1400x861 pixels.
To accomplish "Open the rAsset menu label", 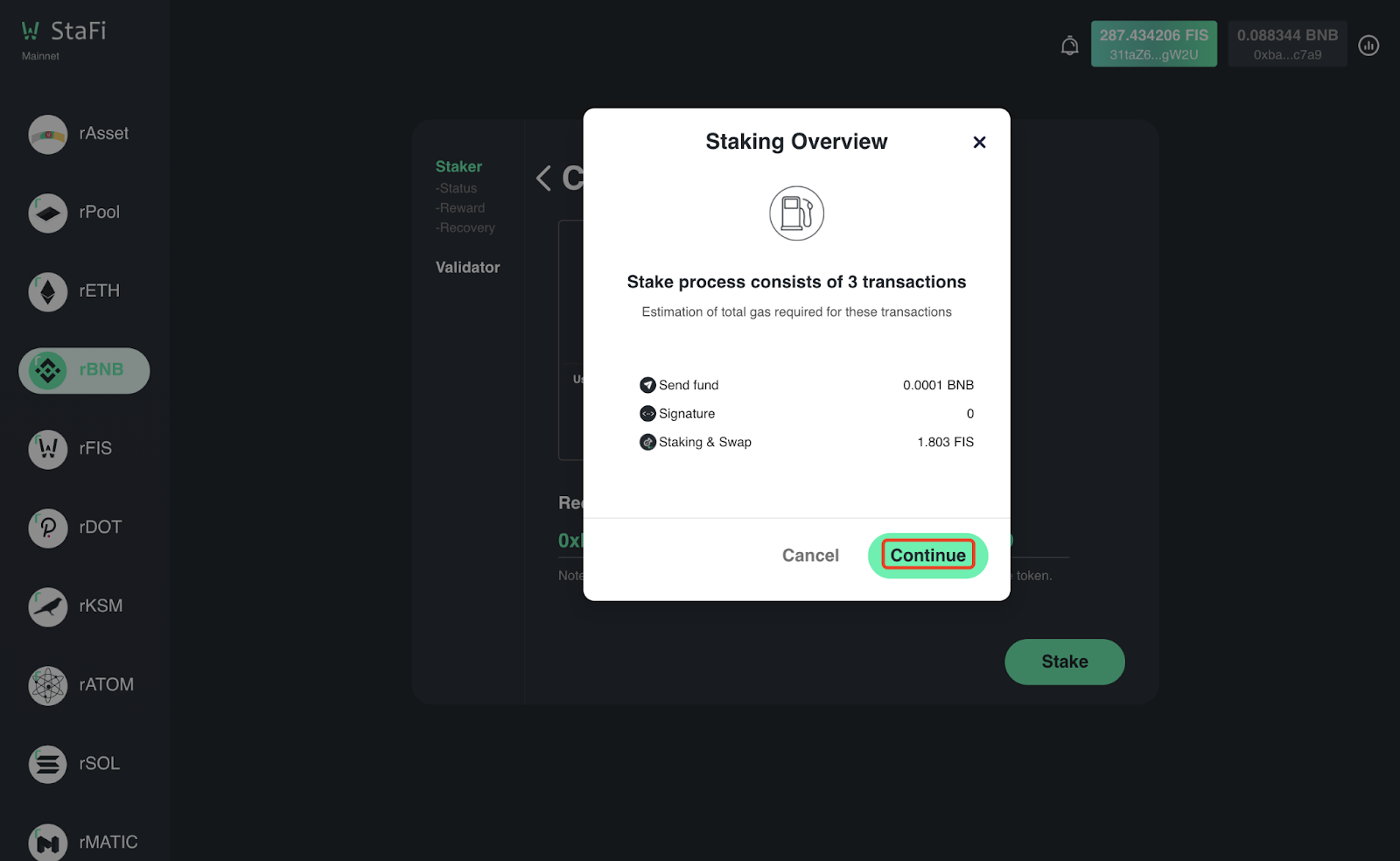I will pyautogui.click(x=104, y=134).
